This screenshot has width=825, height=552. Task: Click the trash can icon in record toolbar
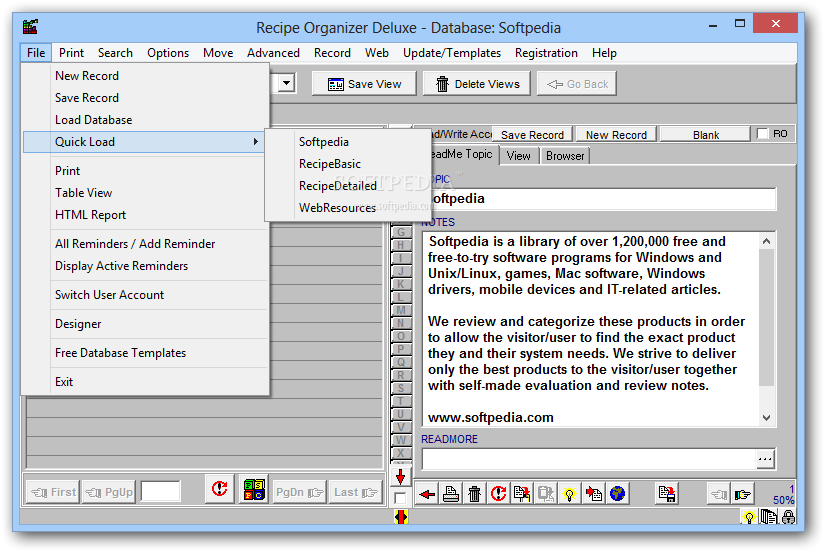tap(475, 494)
